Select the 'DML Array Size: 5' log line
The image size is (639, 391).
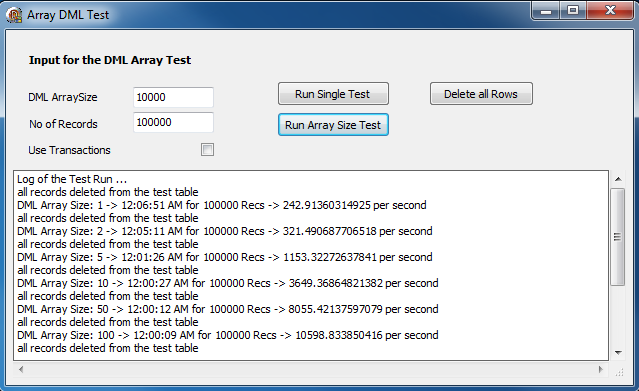point(225,257)
